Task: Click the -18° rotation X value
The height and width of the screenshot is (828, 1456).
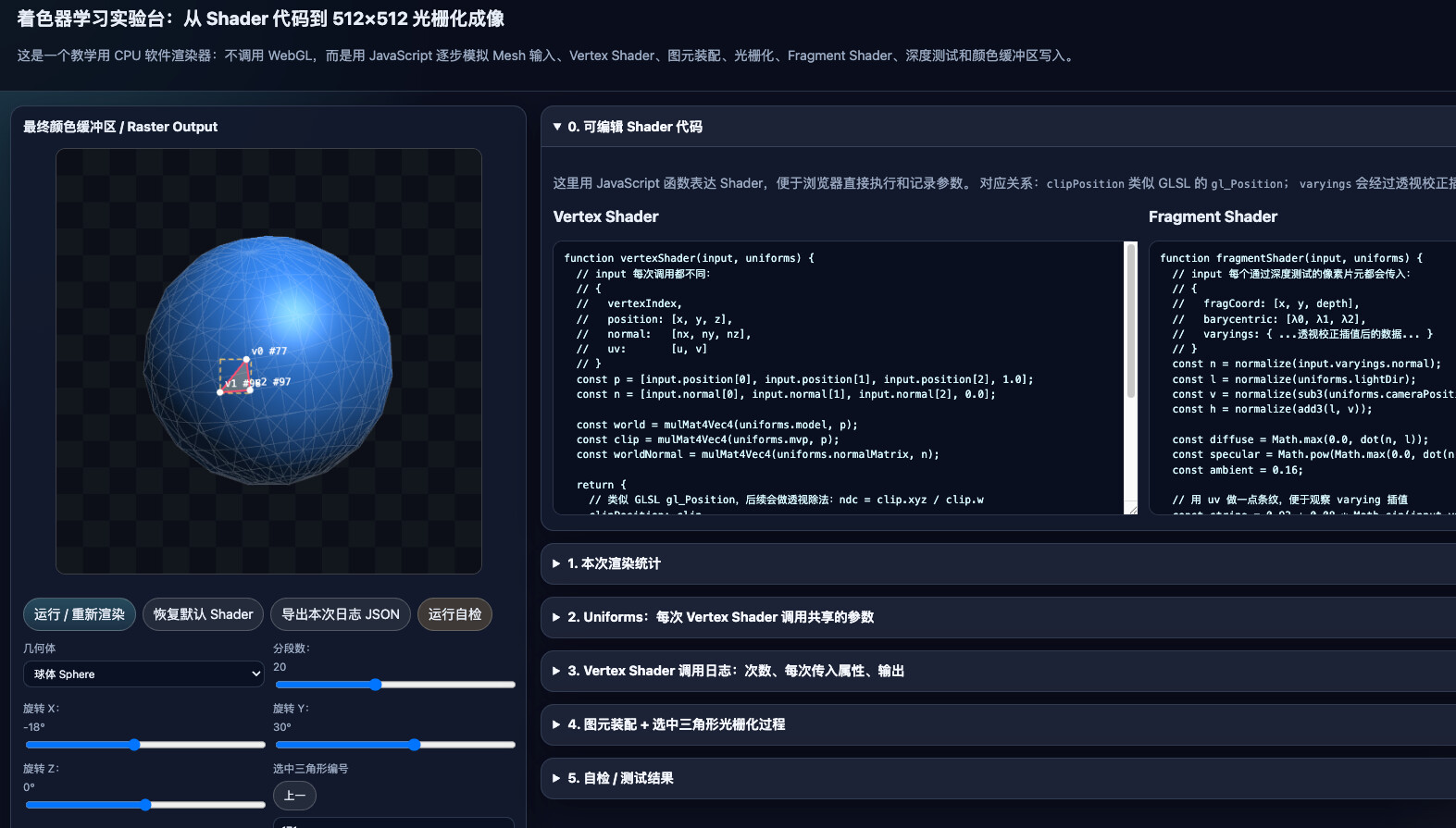Action: [x=34, y=727]
